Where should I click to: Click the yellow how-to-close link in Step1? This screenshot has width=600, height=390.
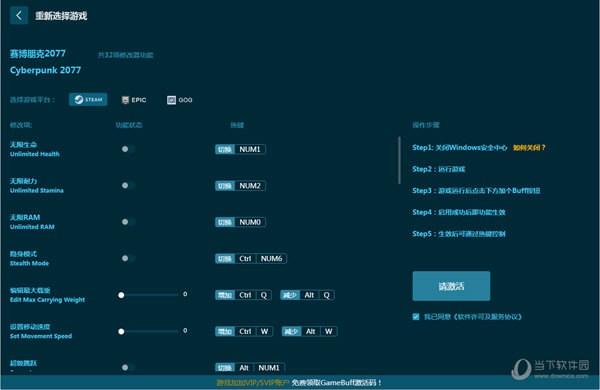529,148
